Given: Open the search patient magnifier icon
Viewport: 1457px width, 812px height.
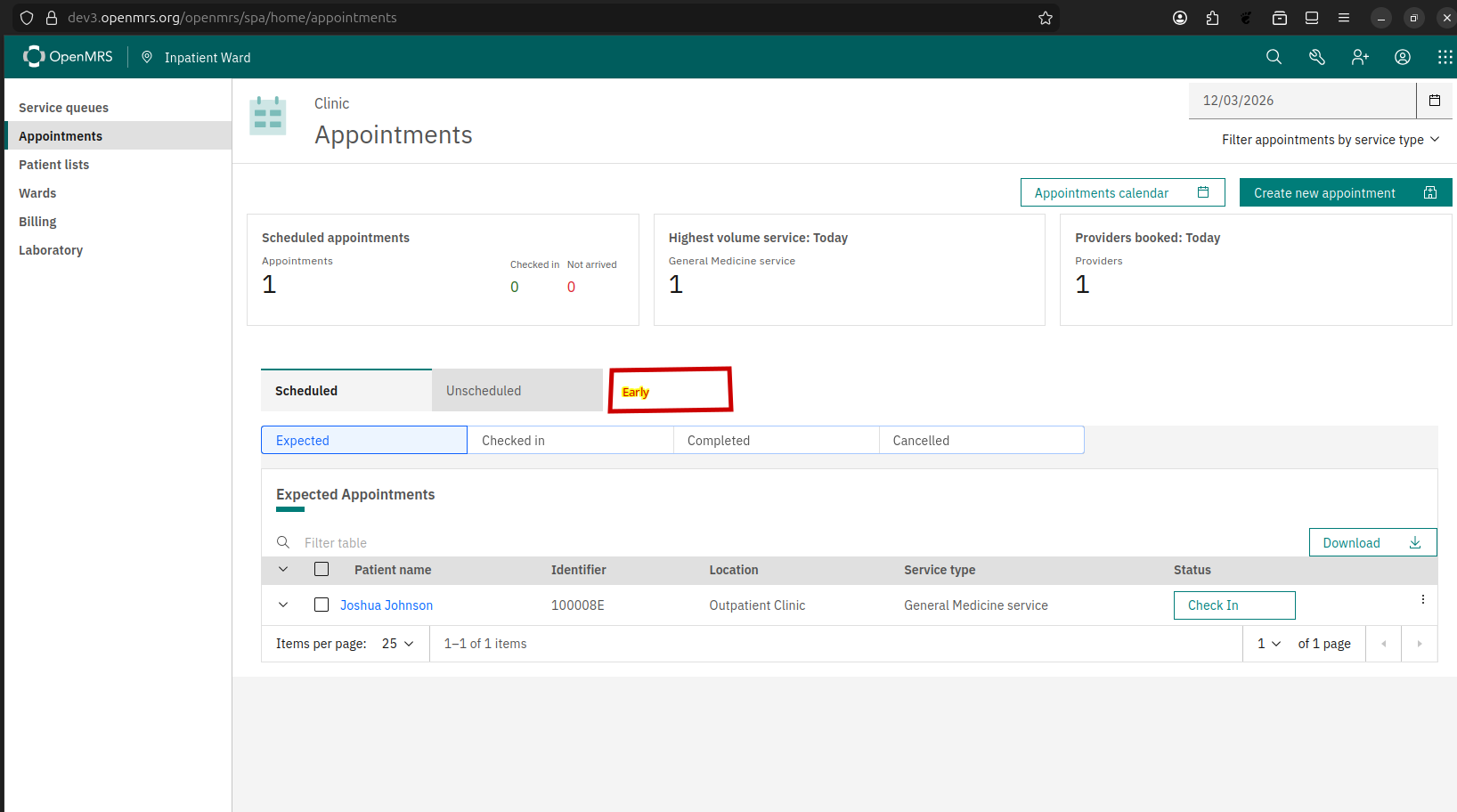Looking at the screenshot, I should [x=1274, y=57].
